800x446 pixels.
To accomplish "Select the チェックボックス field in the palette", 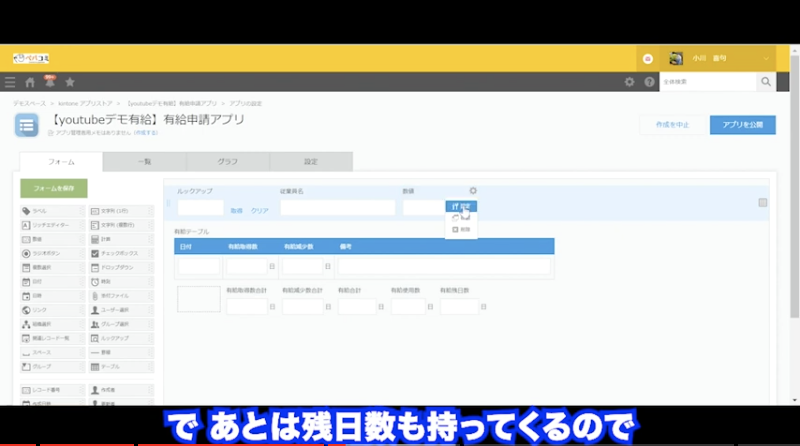I will 121,254.
